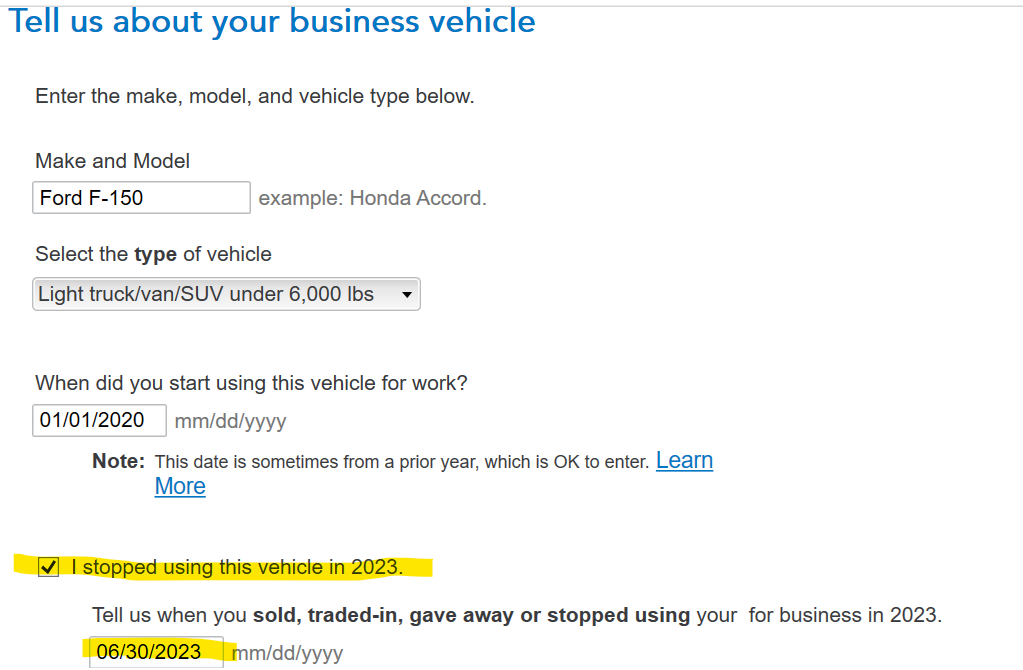This screenshot has width=1023, height=670.
Task: Click the 'Enter the make, model, and vehicle type' instruction
Action: (254, 97)
